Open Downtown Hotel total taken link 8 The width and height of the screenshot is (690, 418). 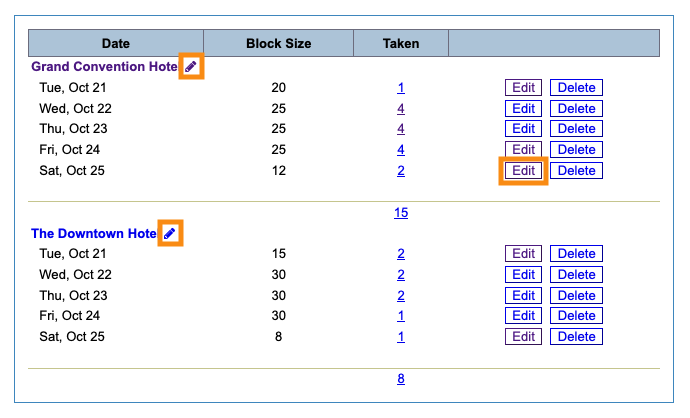[401, 379]
